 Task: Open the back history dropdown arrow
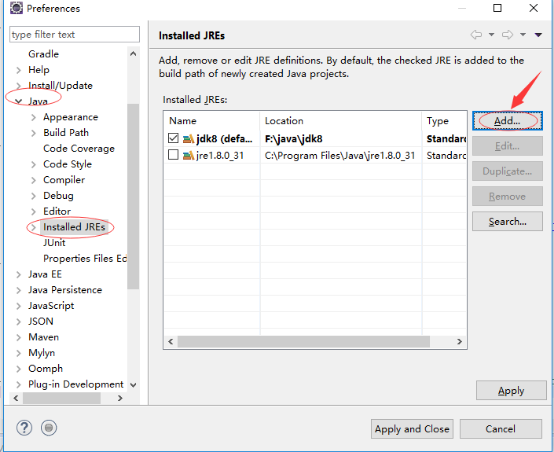coord(491,35)
